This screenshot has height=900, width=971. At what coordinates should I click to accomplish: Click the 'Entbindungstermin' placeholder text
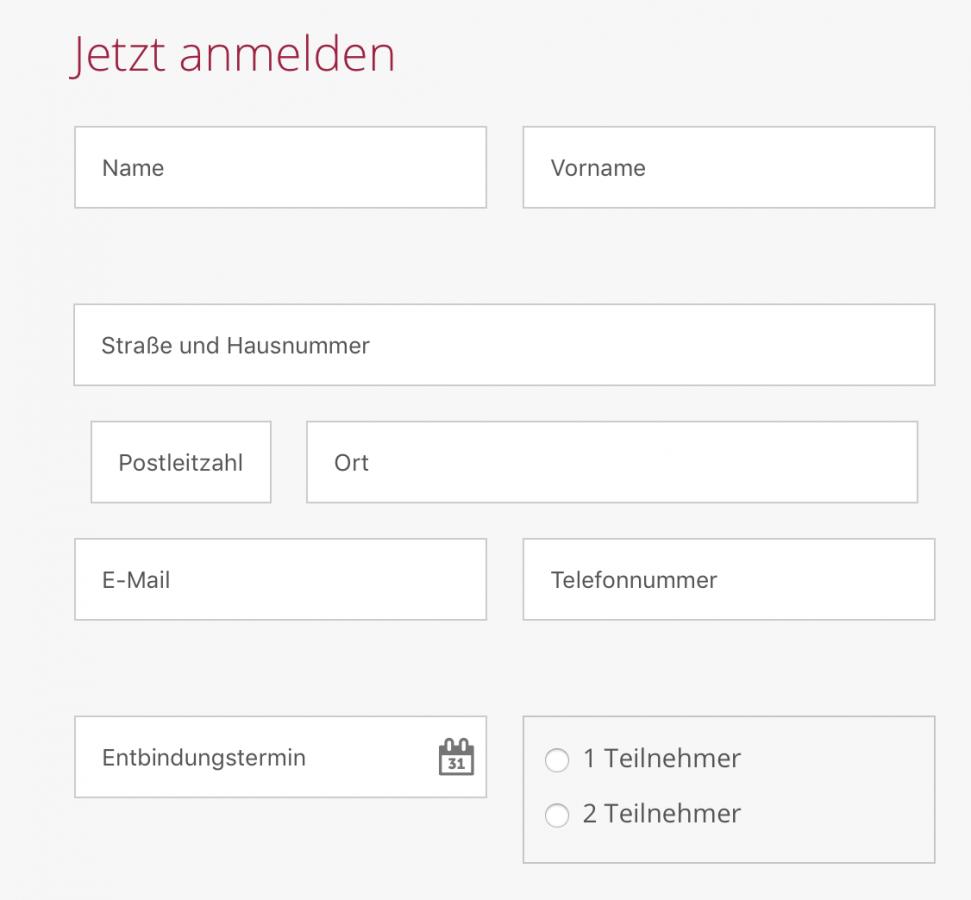click(204, 758)
